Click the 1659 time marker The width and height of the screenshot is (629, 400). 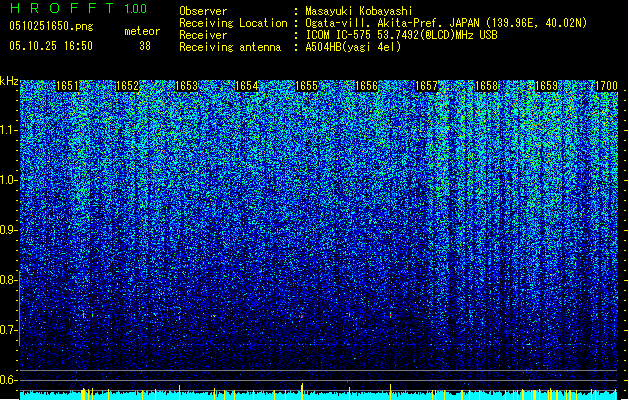point(546,86)
